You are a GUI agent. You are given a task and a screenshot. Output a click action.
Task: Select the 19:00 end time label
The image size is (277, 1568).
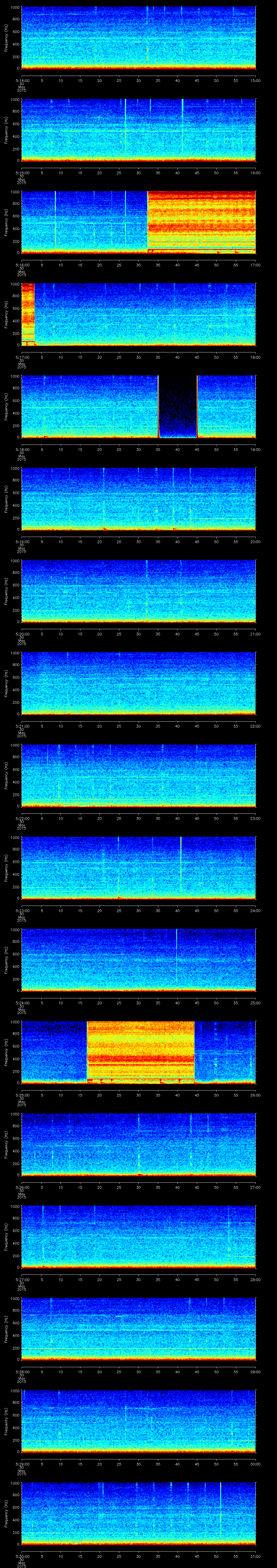click(x=255, y=449)
